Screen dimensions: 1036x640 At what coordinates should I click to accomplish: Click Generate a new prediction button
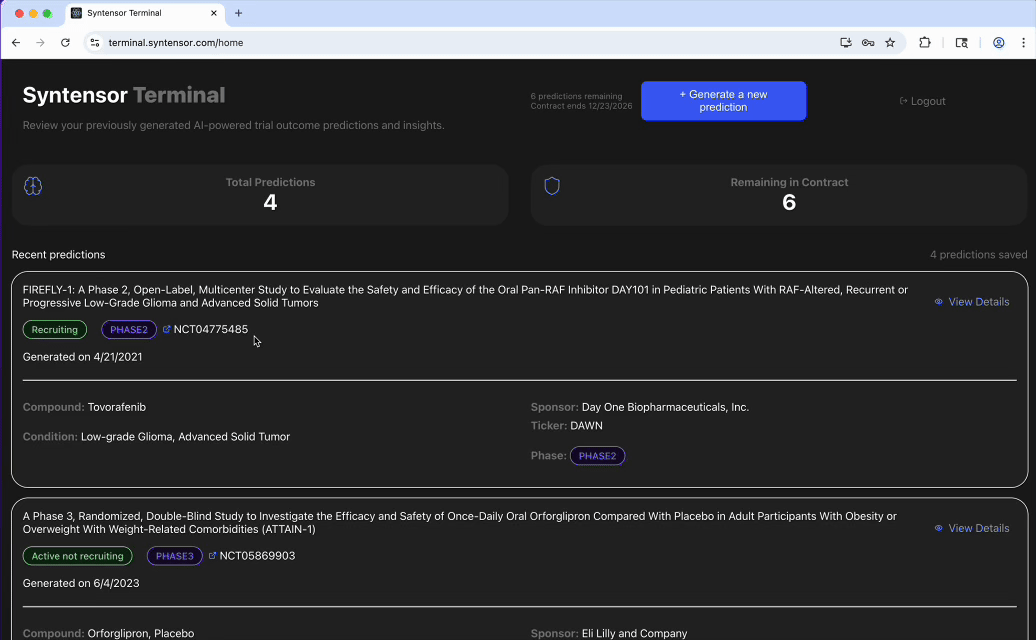tap(723, 101)
